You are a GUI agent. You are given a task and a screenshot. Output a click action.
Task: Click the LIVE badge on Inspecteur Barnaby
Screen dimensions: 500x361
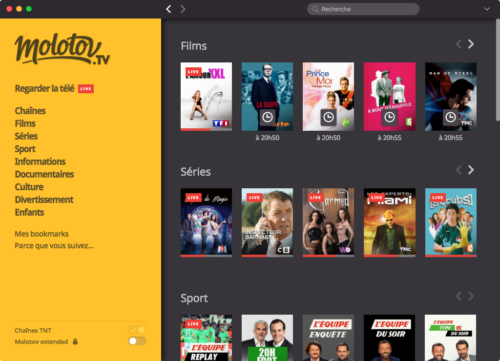254,198
